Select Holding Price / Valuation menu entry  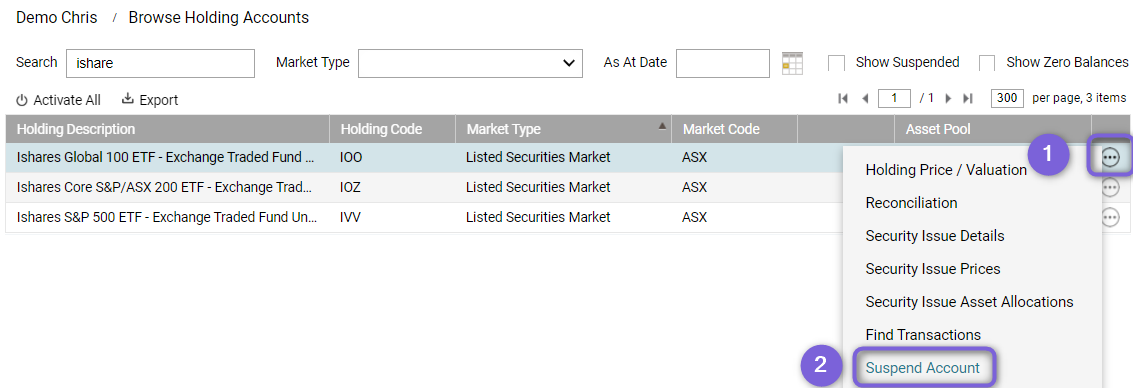(x=946, y=170)
